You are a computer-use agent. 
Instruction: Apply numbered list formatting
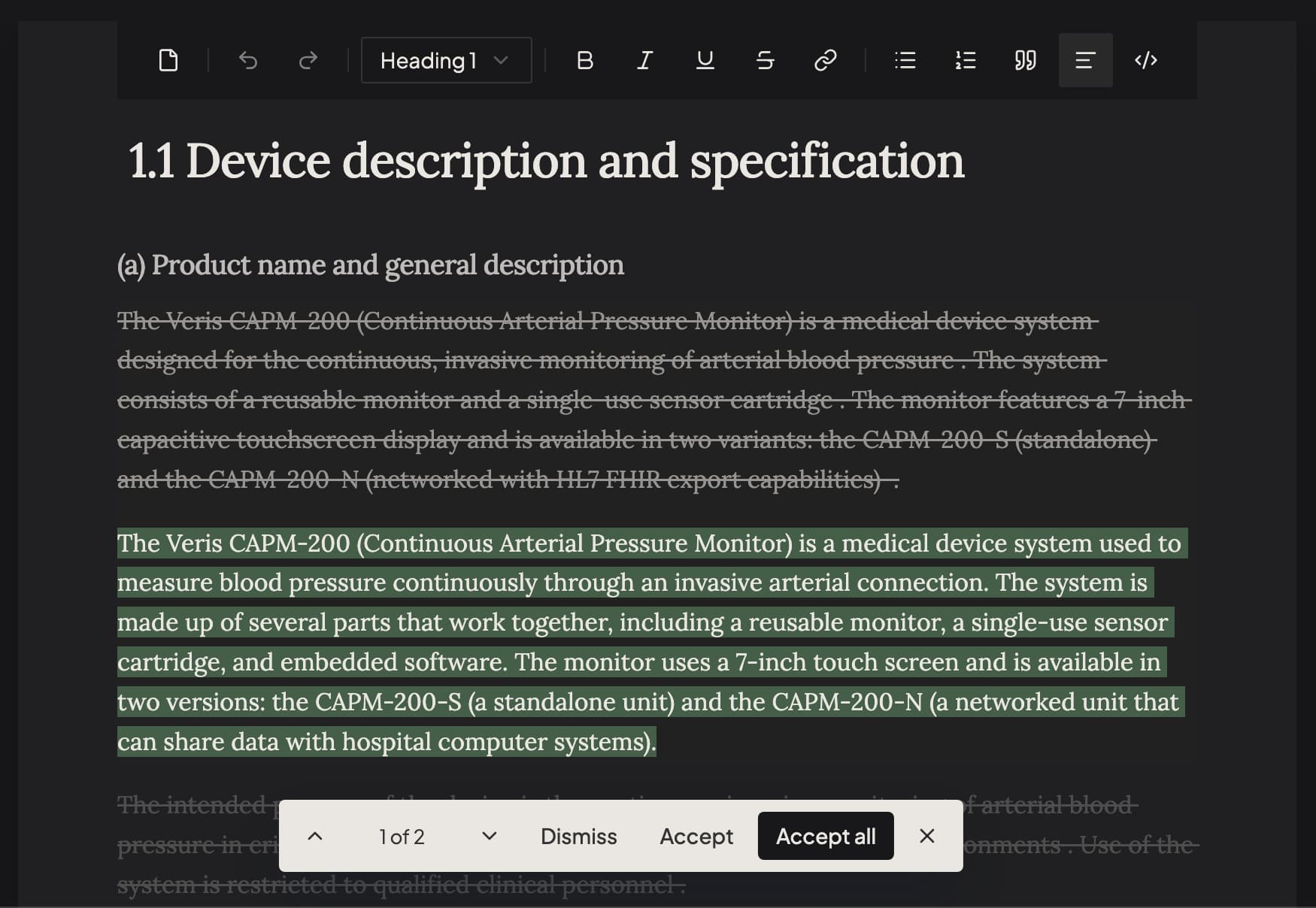[x=966, y=60]
